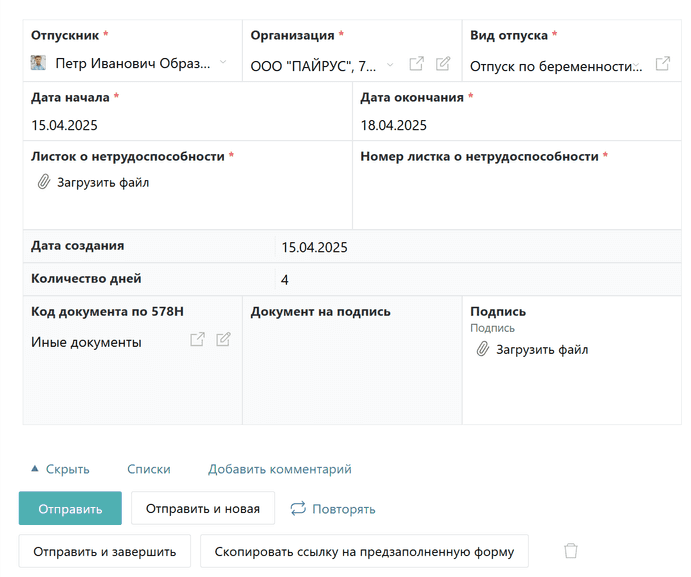The image size is (691, 577).
Task: Copy link via Скопировать ссылку на предзаполненную форму
Action: click(x=364, y=551)
